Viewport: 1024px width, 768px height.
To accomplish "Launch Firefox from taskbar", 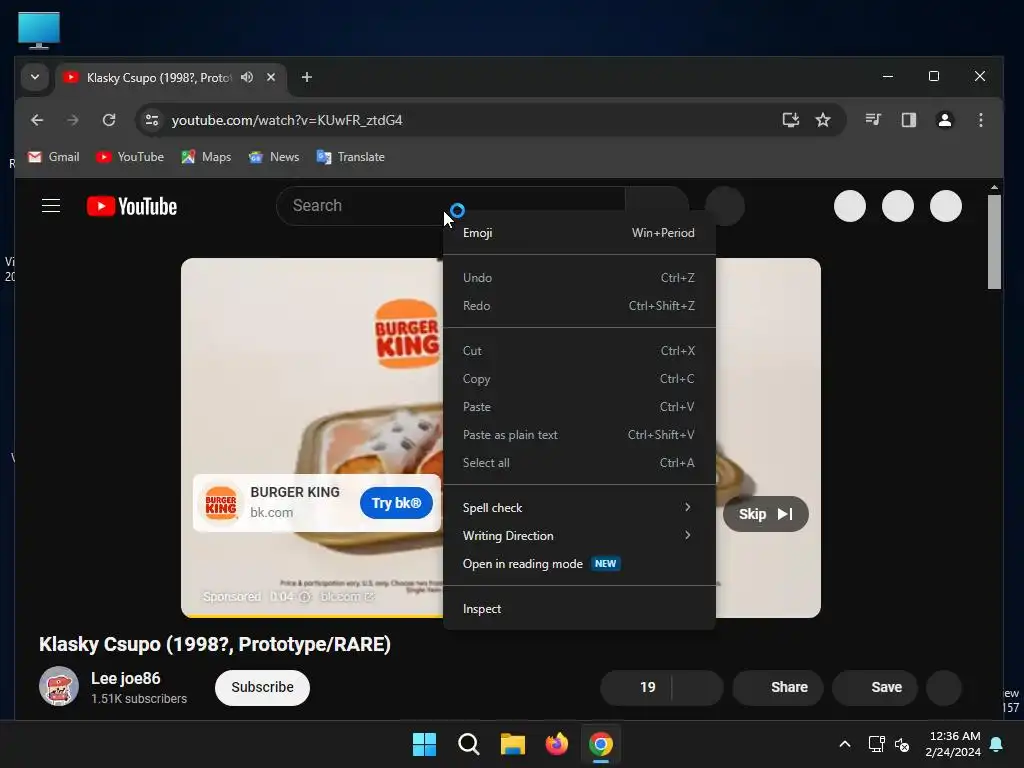I will 557,744.
